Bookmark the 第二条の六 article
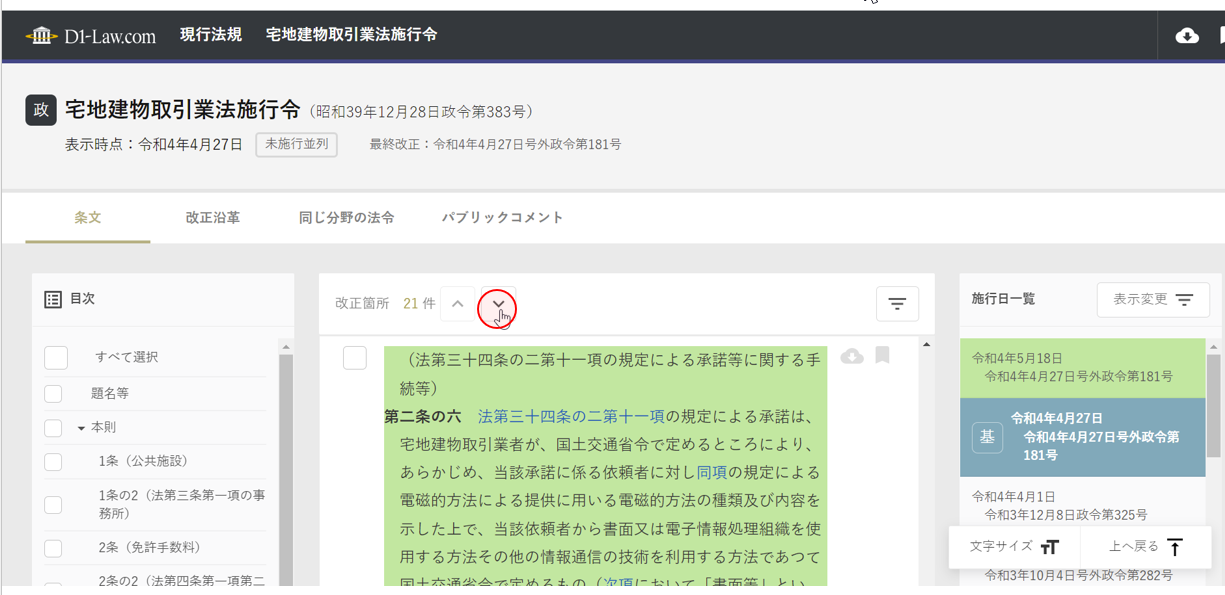This screenshot has width=1225, height=595. click(x=882, y=356)
